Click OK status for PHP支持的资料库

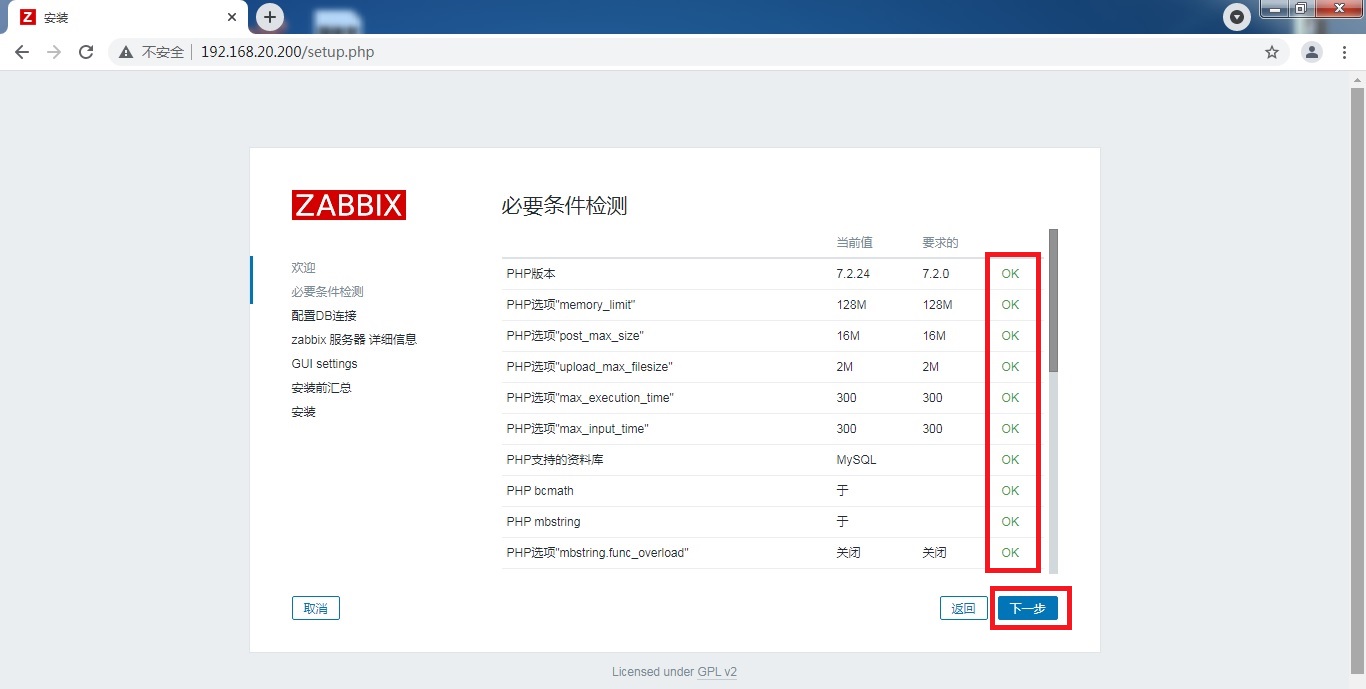(x=1010, y=460)
